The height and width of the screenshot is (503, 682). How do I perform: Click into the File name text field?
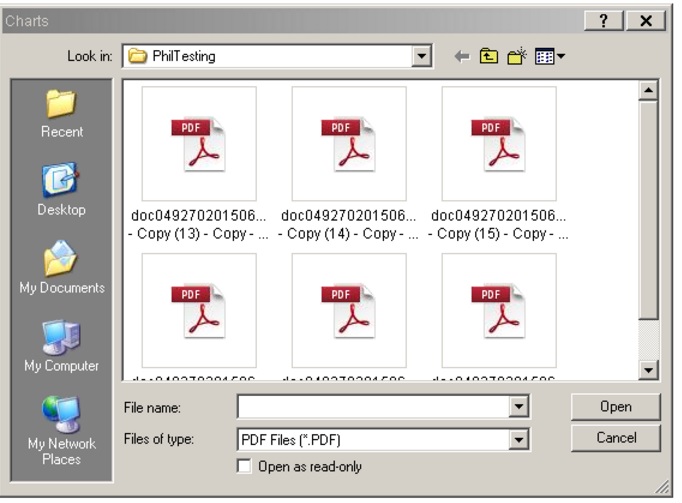coord(372,407)
